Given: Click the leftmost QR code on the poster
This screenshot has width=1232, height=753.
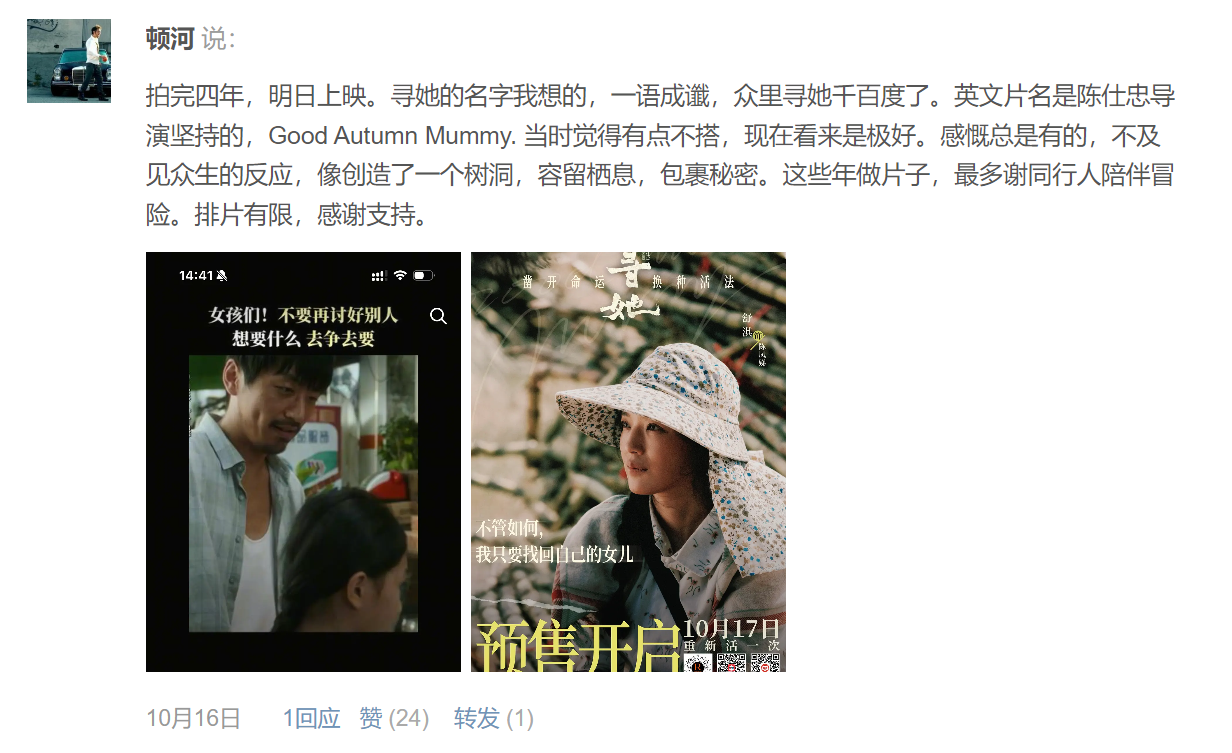Looking at the screenshot, I should pos(698,663).
